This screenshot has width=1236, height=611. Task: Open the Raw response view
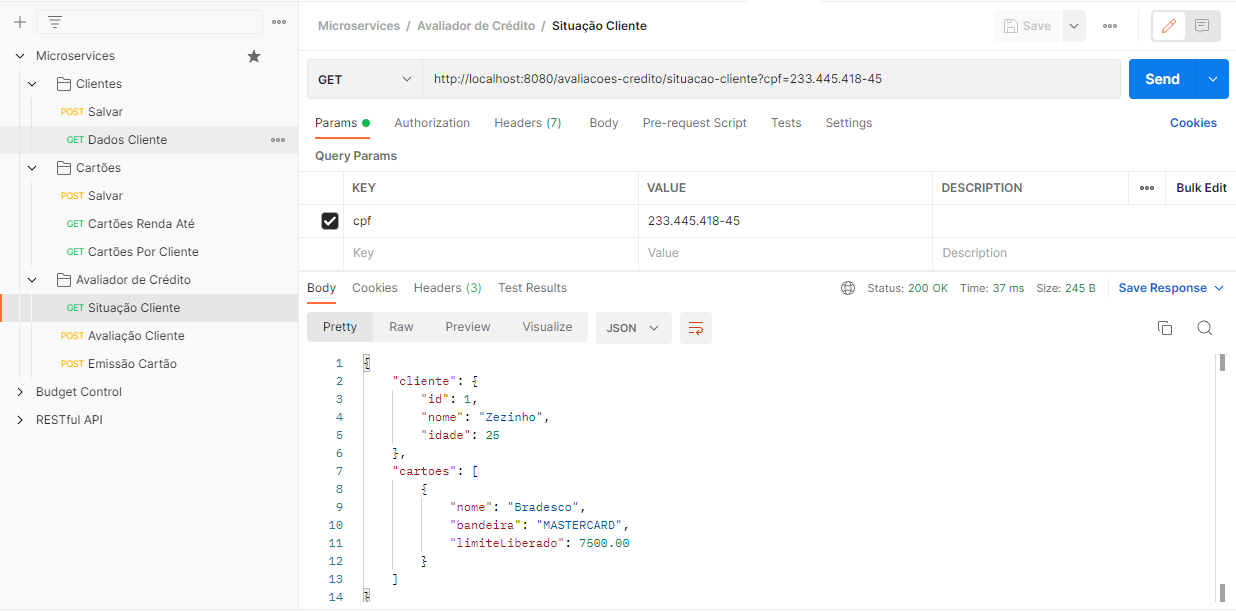pyautogui.click(x=401, y=326)
